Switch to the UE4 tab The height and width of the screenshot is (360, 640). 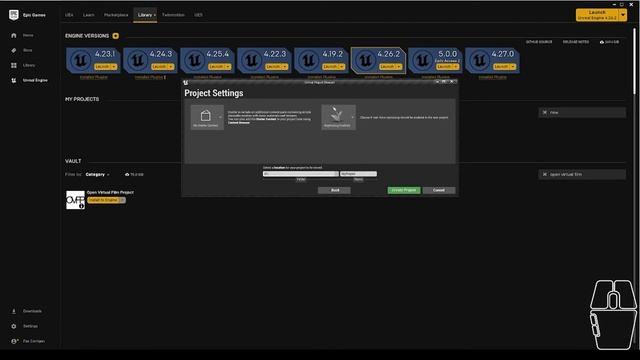pos(69,15)
